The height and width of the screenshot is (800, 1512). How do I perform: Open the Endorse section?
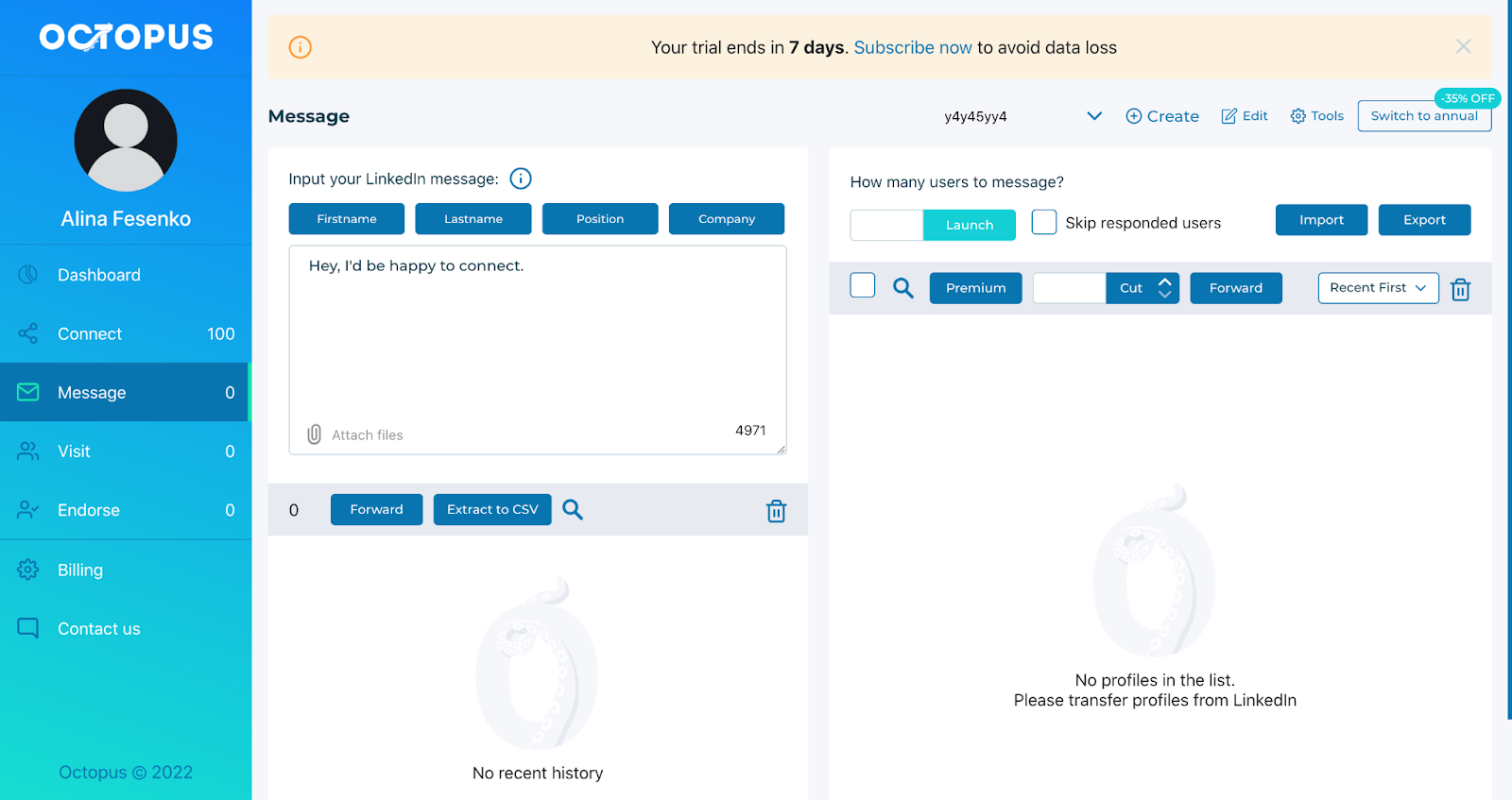click(x=126, y=510)
